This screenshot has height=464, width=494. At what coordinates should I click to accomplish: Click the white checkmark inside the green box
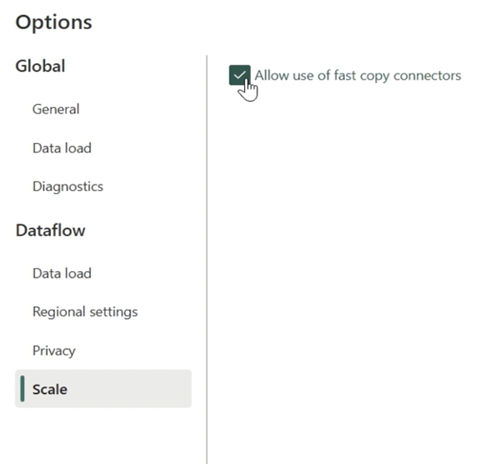240,75
